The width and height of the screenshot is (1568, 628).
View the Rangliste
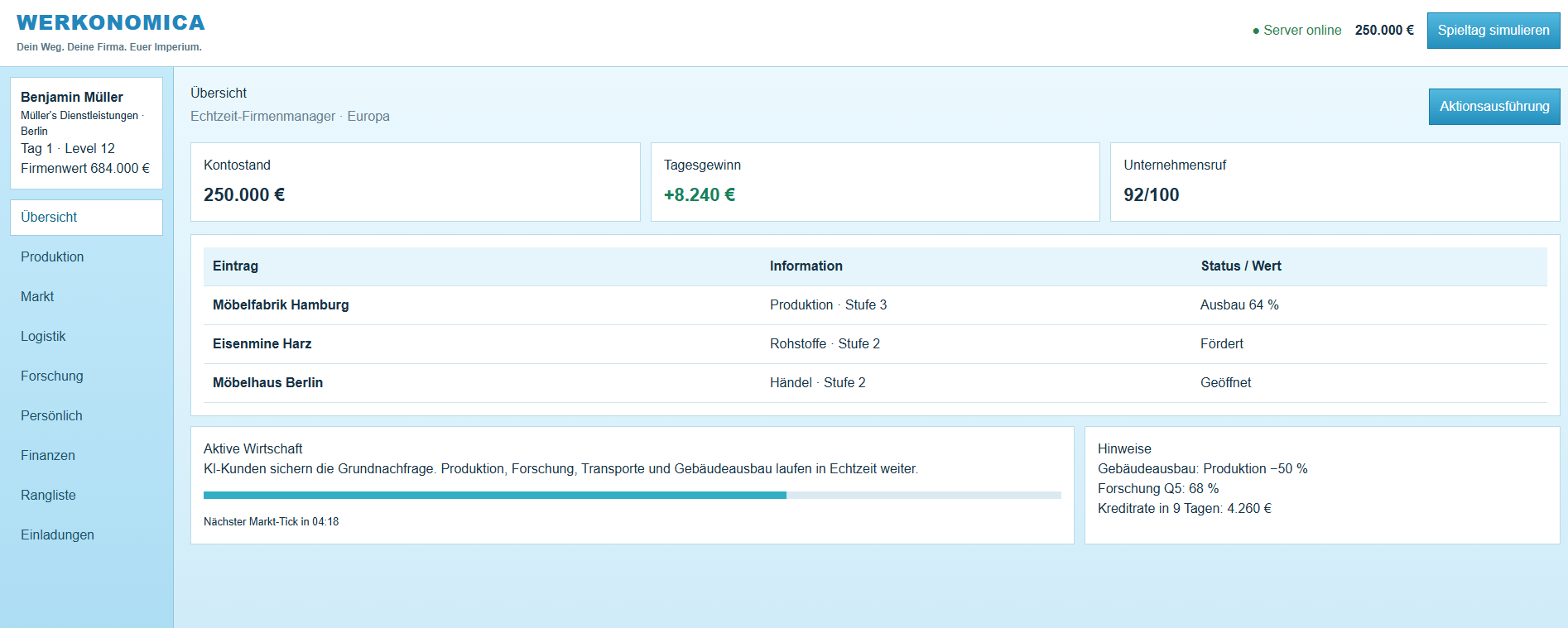pos(86,496)
